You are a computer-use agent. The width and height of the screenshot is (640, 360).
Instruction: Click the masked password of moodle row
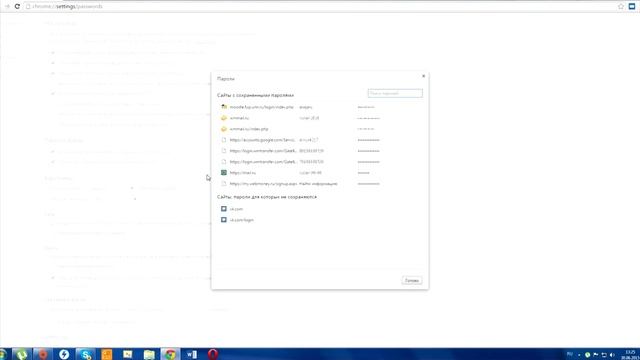click(366, 107)
